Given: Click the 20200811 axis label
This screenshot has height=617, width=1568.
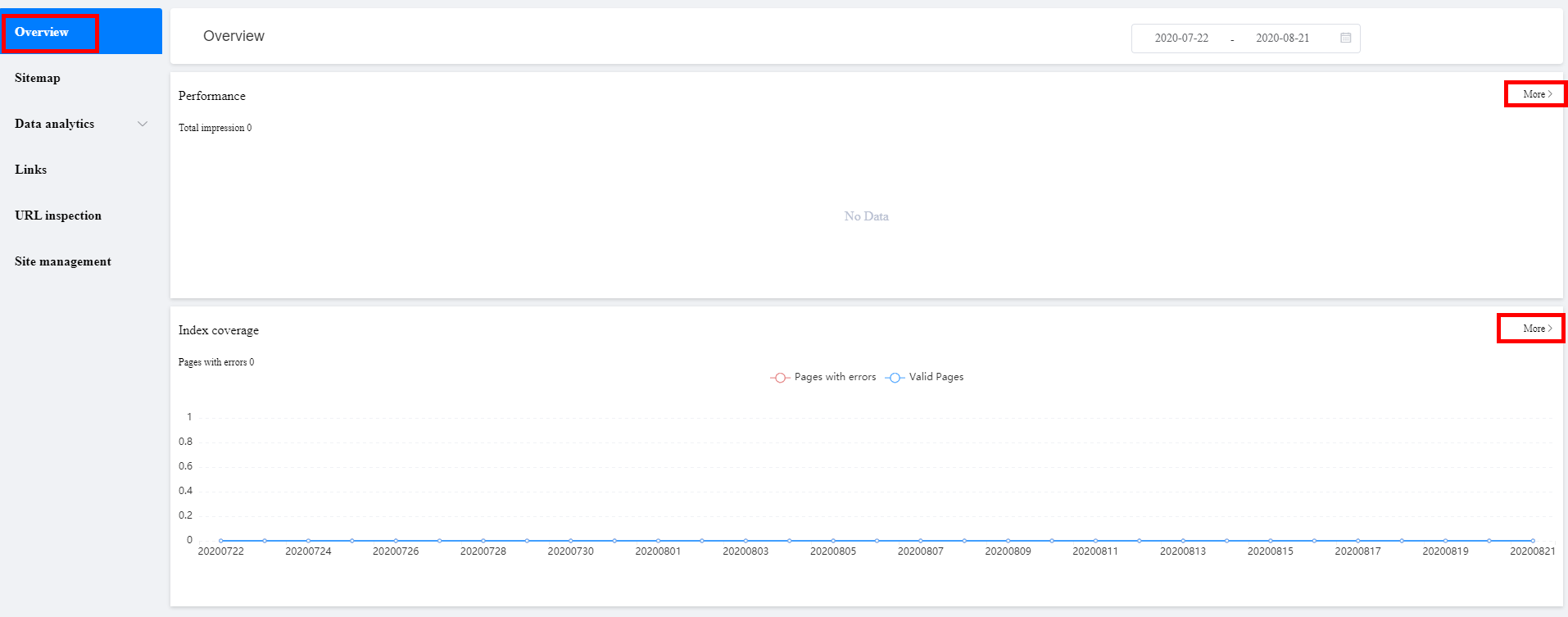Looking at the screenshot, I should [x=1095, y=551].
